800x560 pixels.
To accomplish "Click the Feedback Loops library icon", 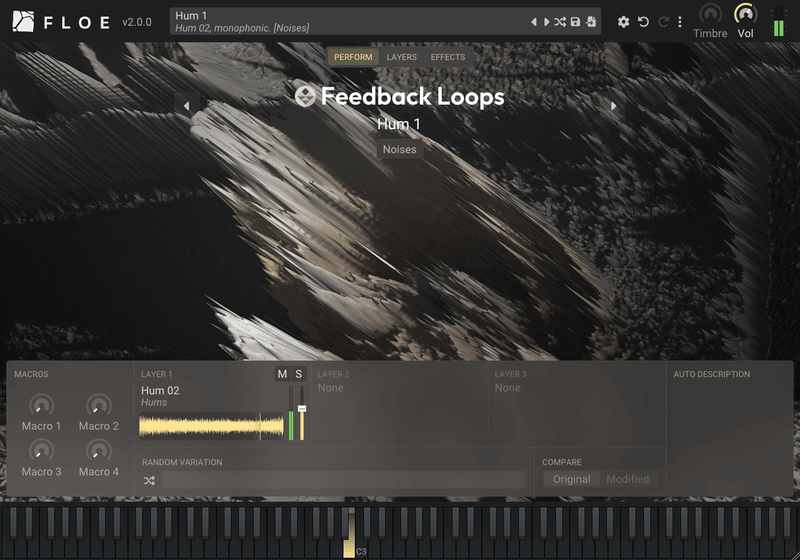I will 305,96.
